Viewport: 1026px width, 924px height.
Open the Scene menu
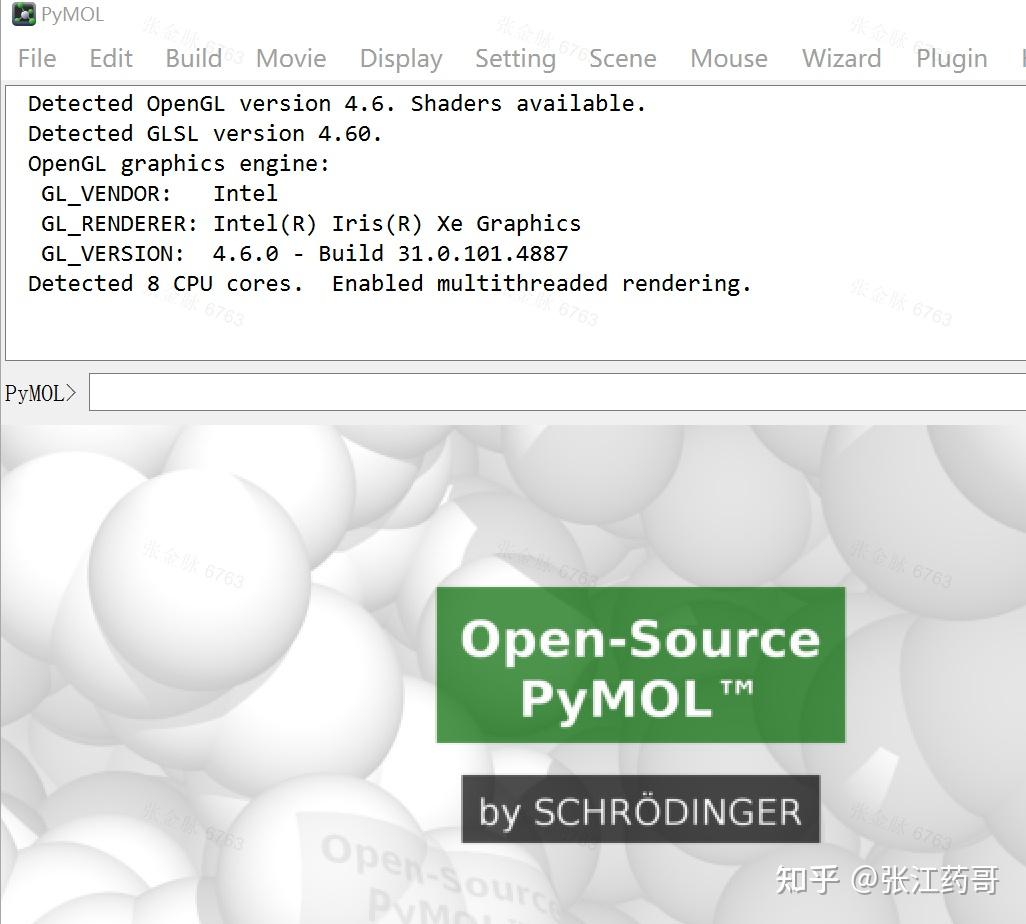point(622,58)
